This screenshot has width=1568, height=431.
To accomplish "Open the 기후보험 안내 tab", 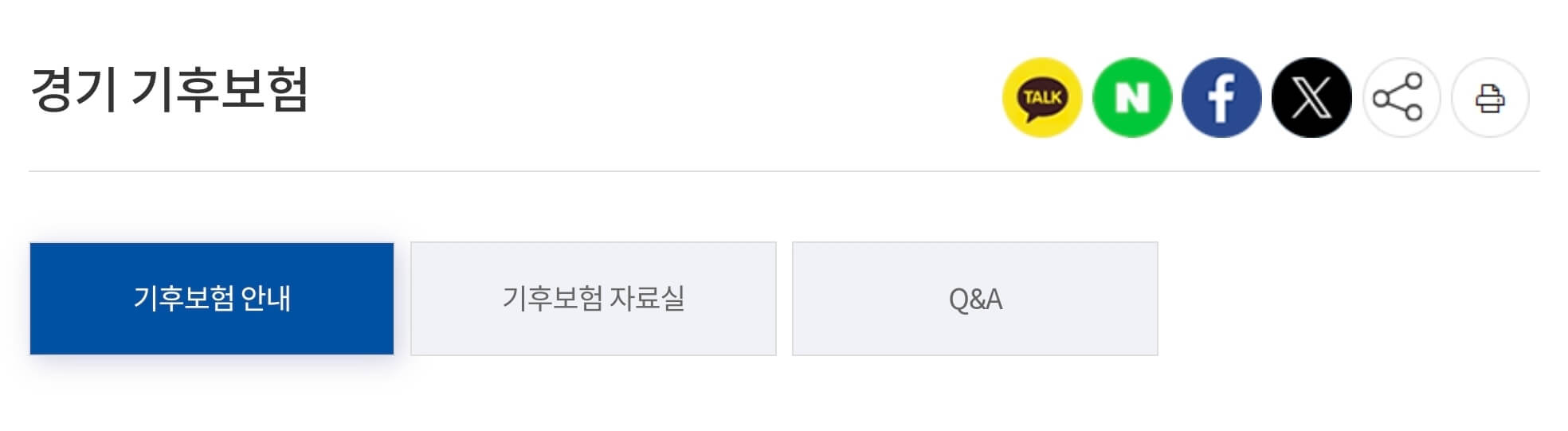I will click(212, 299).
